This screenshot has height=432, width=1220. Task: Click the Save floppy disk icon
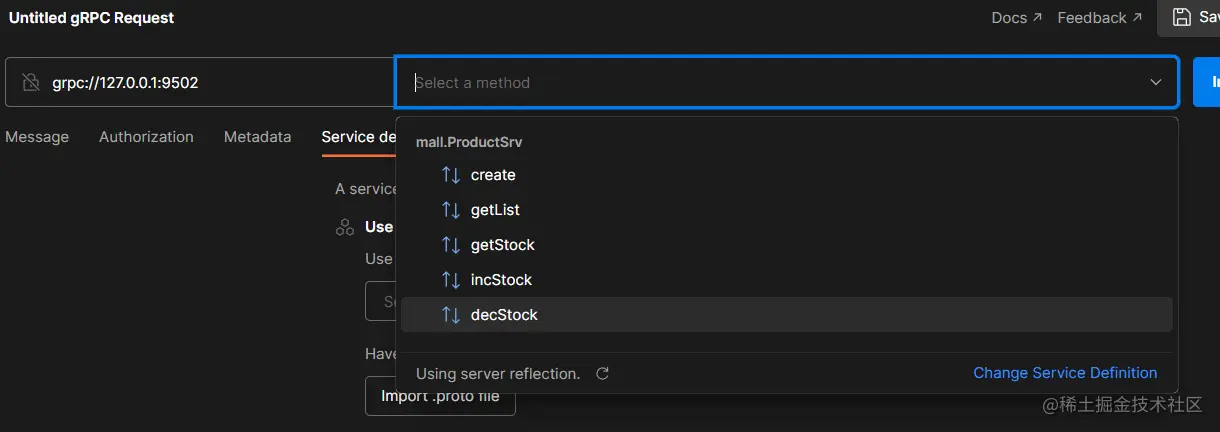[1182, 17]
